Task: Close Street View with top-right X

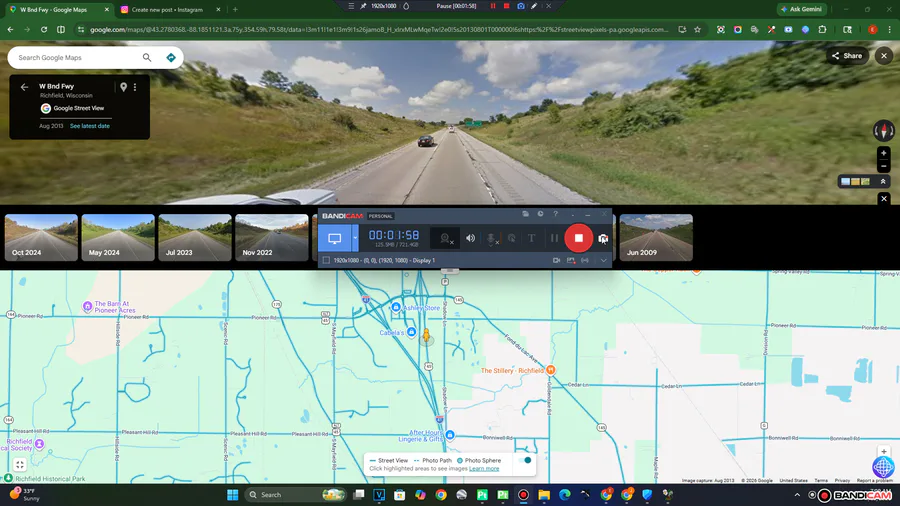Action: pos(884,56)
